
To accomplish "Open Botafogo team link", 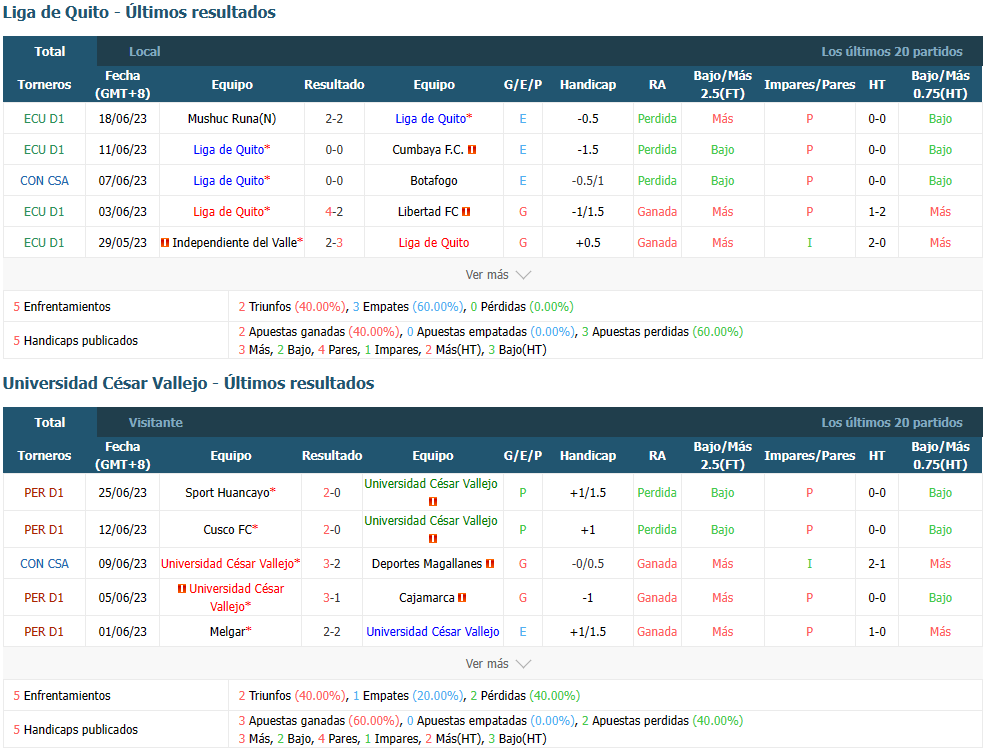I will [434, 180].
